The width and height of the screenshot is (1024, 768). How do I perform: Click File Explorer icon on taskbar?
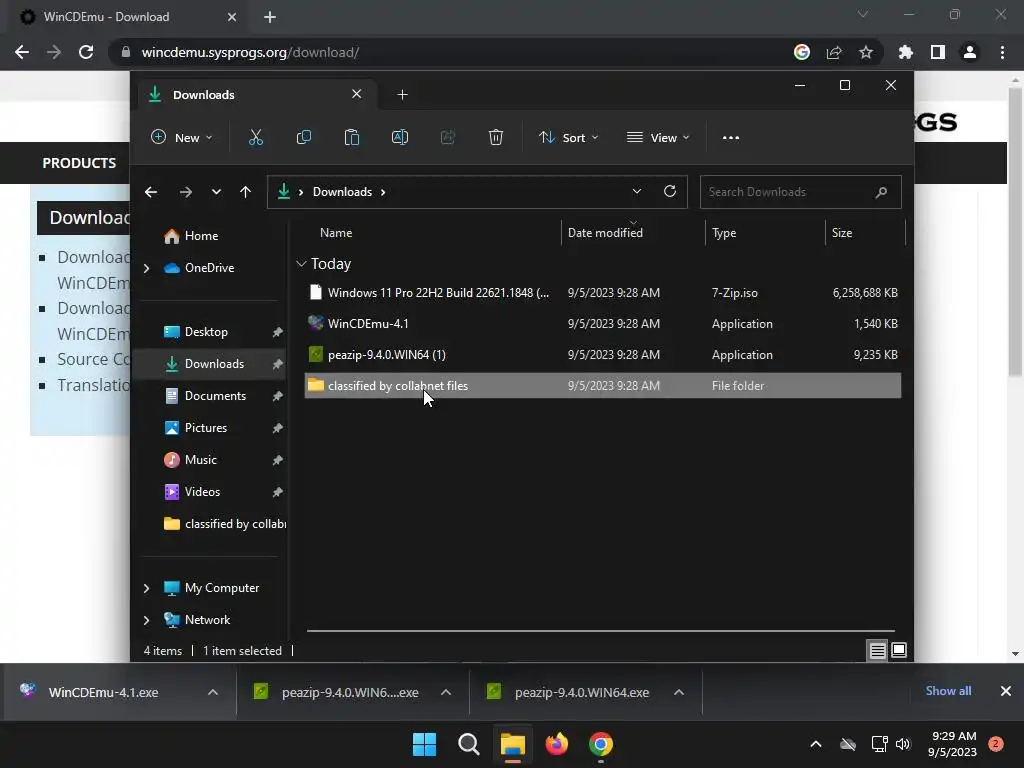(513, 744)
